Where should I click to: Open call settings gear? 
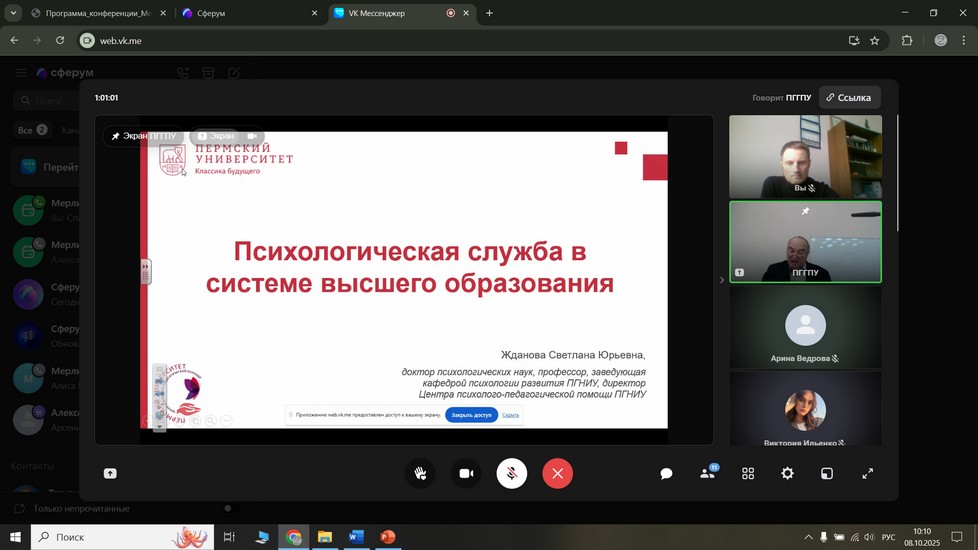[x=788, y=473]
